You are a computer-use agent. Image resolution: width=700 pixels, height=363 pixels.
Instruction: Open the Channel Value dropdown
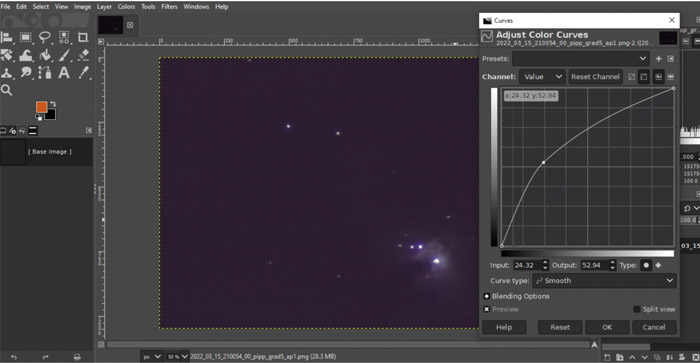542,77
